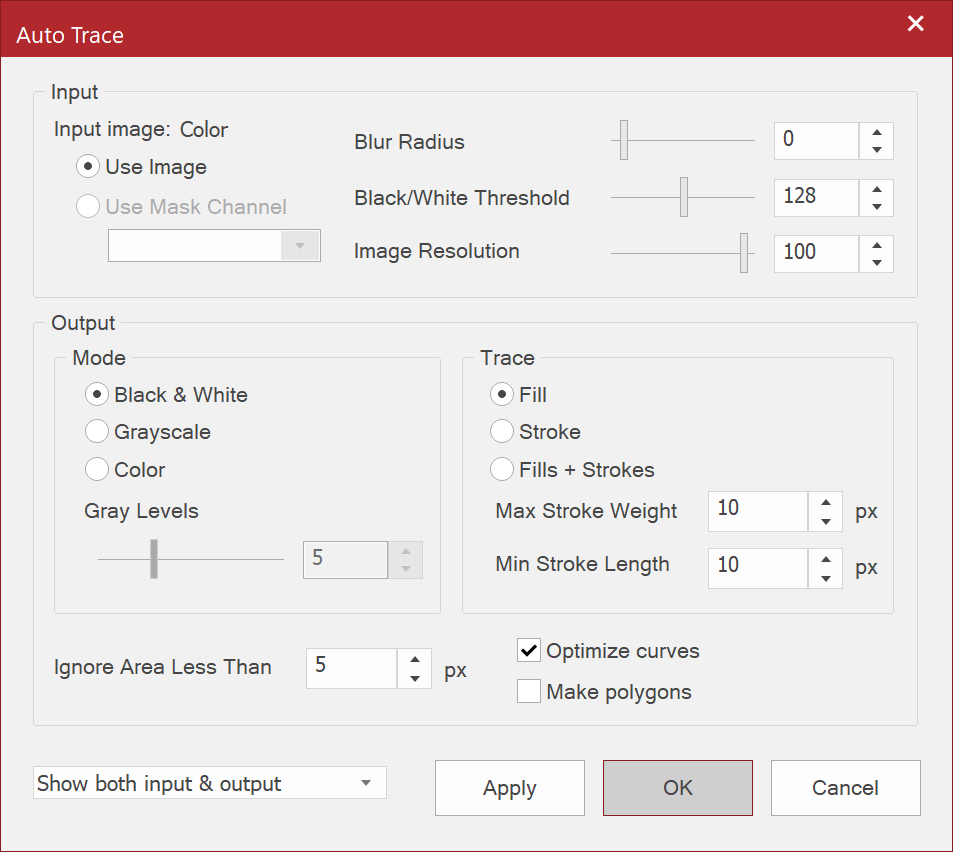The height and width of the screenshot is (852, 953).
Task: Select the Grayscale mode option
Action: coord(97,432)
